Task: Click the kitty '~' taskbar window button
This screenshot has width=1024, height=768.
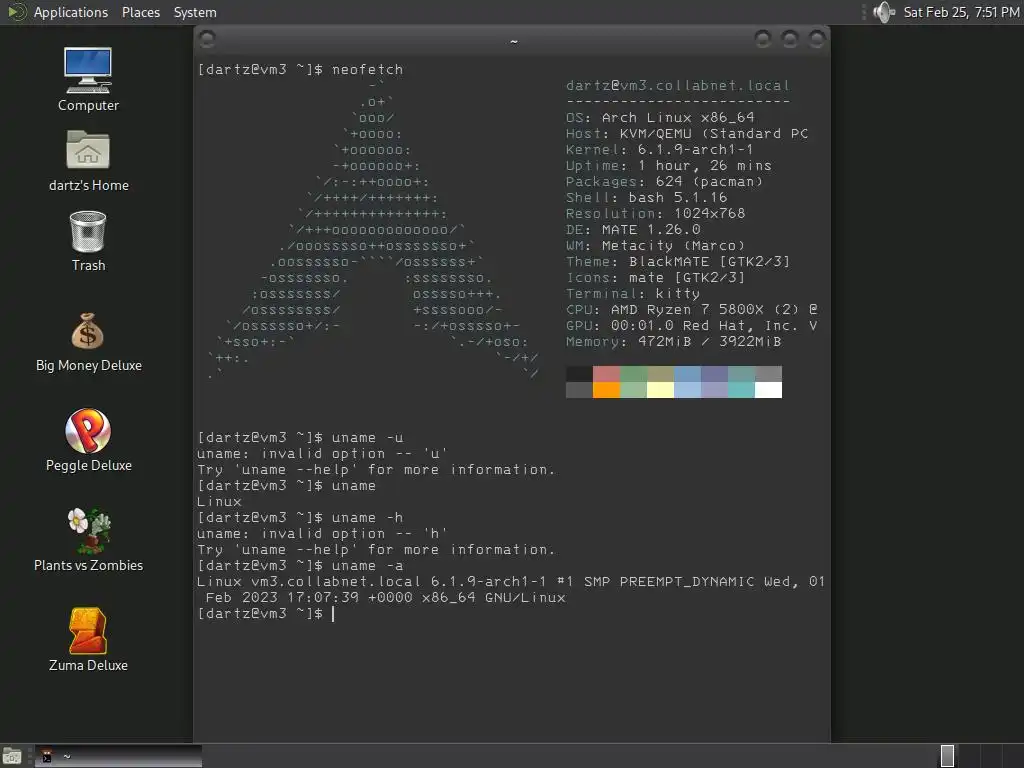Action: coord(118,756)
